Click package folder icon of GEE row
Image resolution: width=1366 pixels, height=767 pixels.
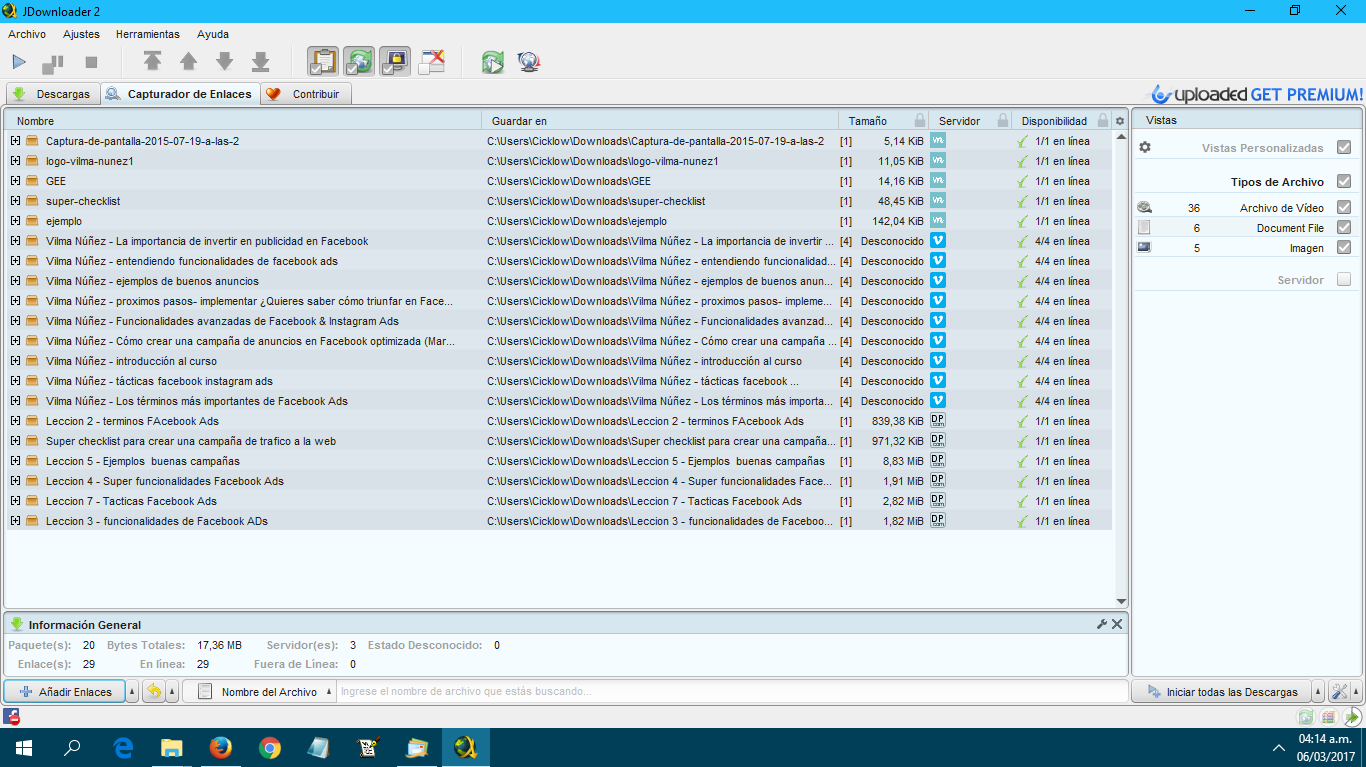pos(32,181)
